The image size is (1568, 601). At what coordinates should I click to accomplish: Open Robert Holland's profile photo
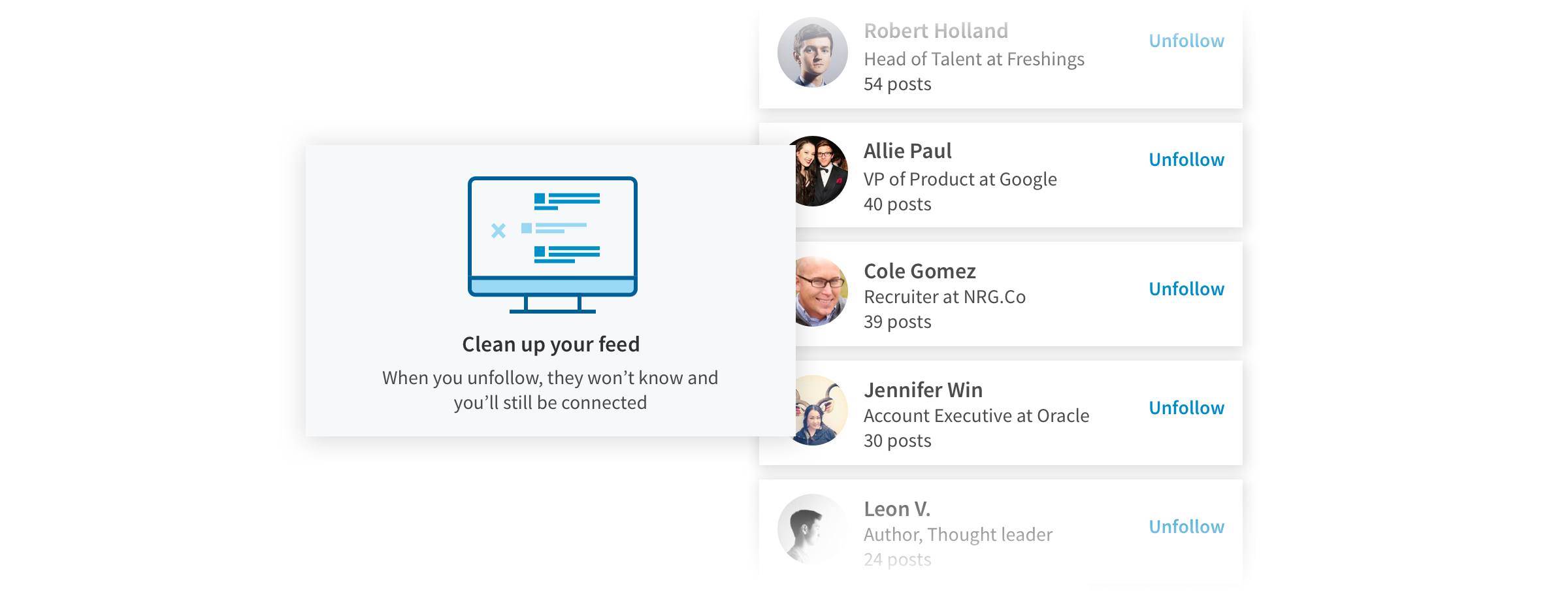click(813, 52)
